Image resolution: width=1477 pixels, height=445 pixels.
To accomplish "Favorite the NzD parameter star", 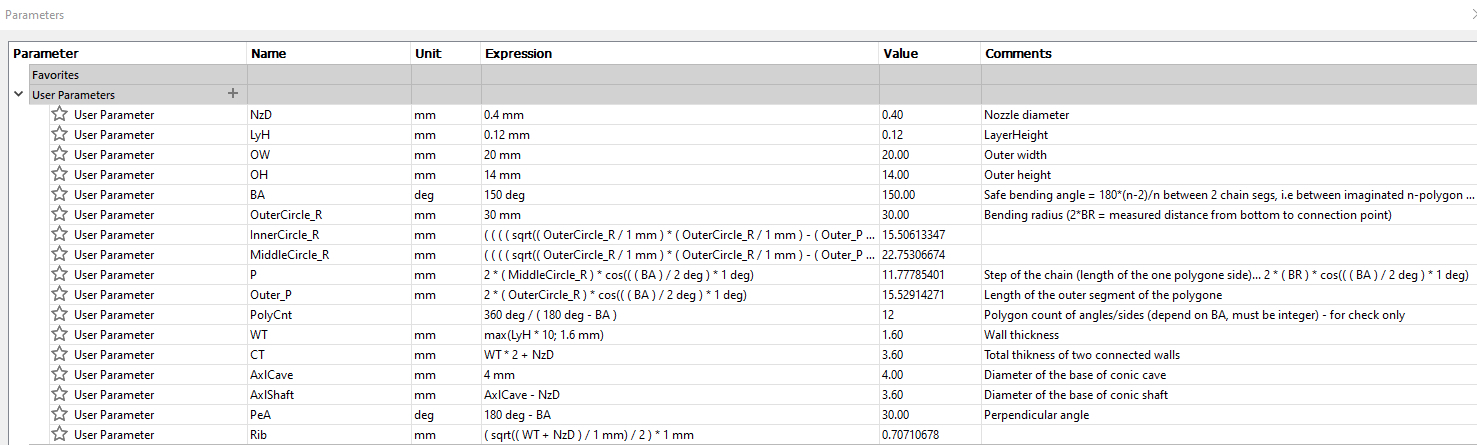I will click(x=60, y=114).
